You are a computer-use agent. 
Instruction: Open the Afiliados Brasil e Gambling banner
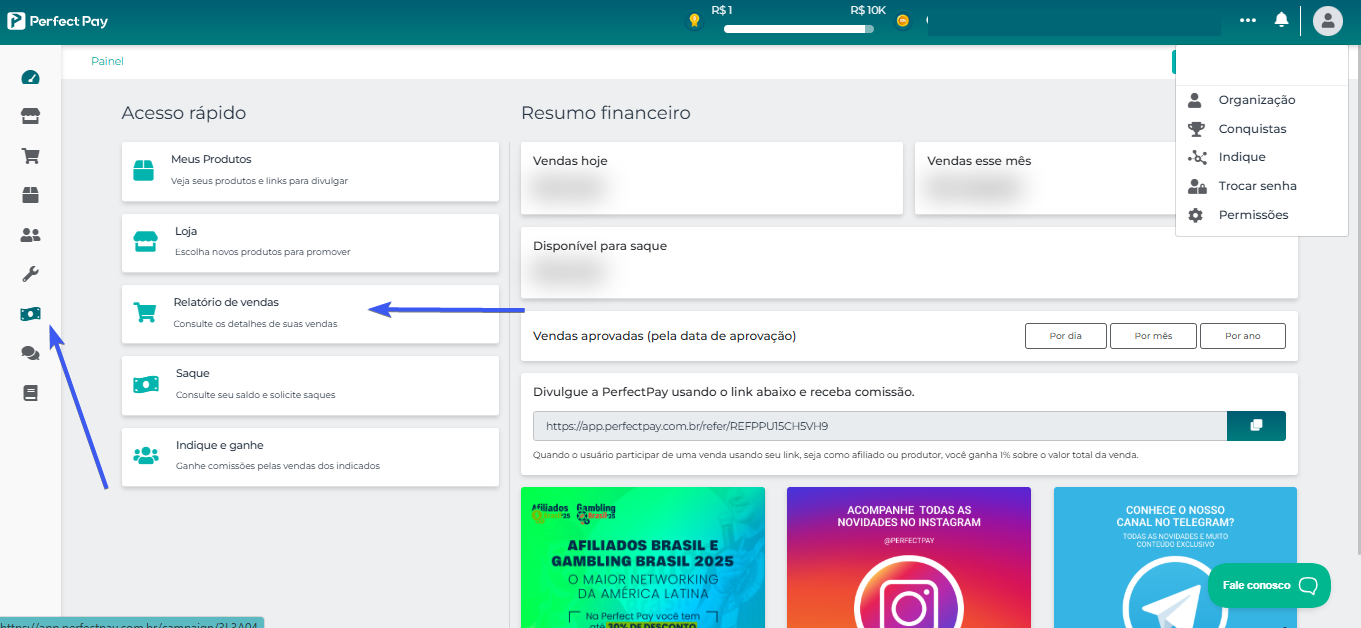[643, 557]
